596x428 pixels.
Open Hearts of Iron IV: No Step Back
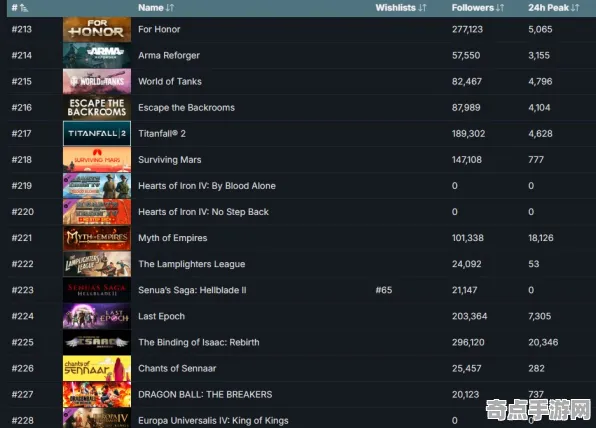(x=203, y=212)
